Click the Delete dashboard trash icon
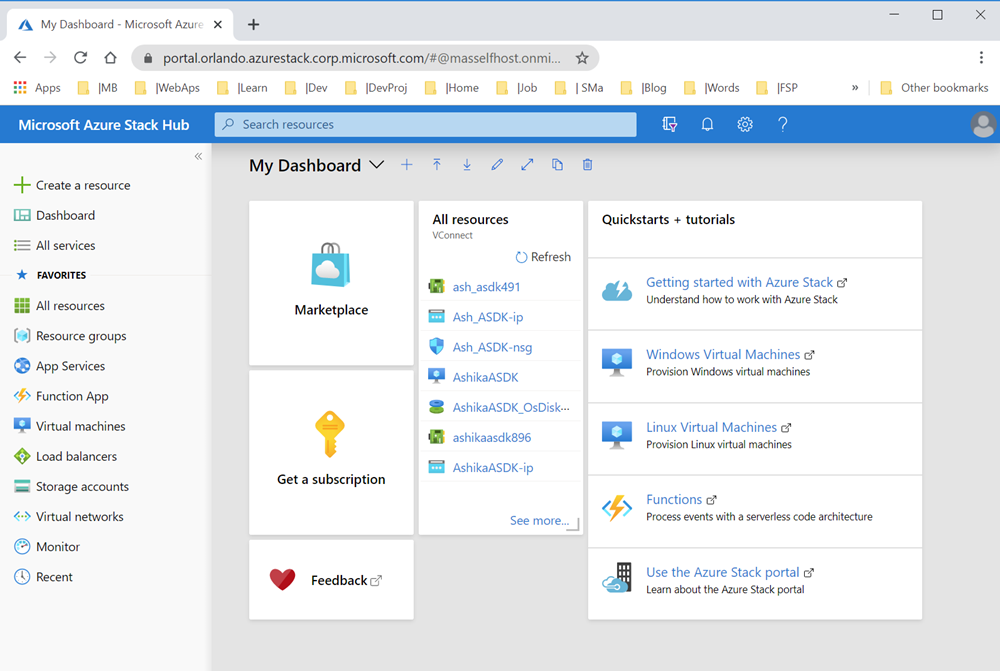Image resolution: width=1000 pixels, height=671 pixels. 587,164
